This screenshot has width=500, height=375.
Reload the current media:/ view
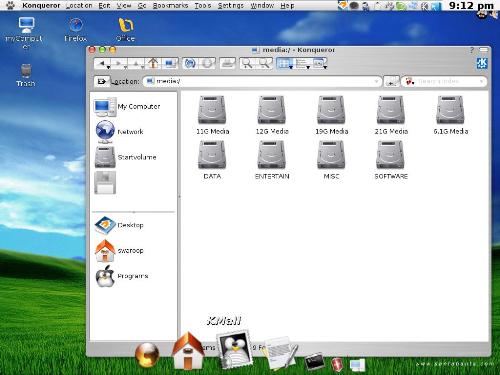coord(190,63)
